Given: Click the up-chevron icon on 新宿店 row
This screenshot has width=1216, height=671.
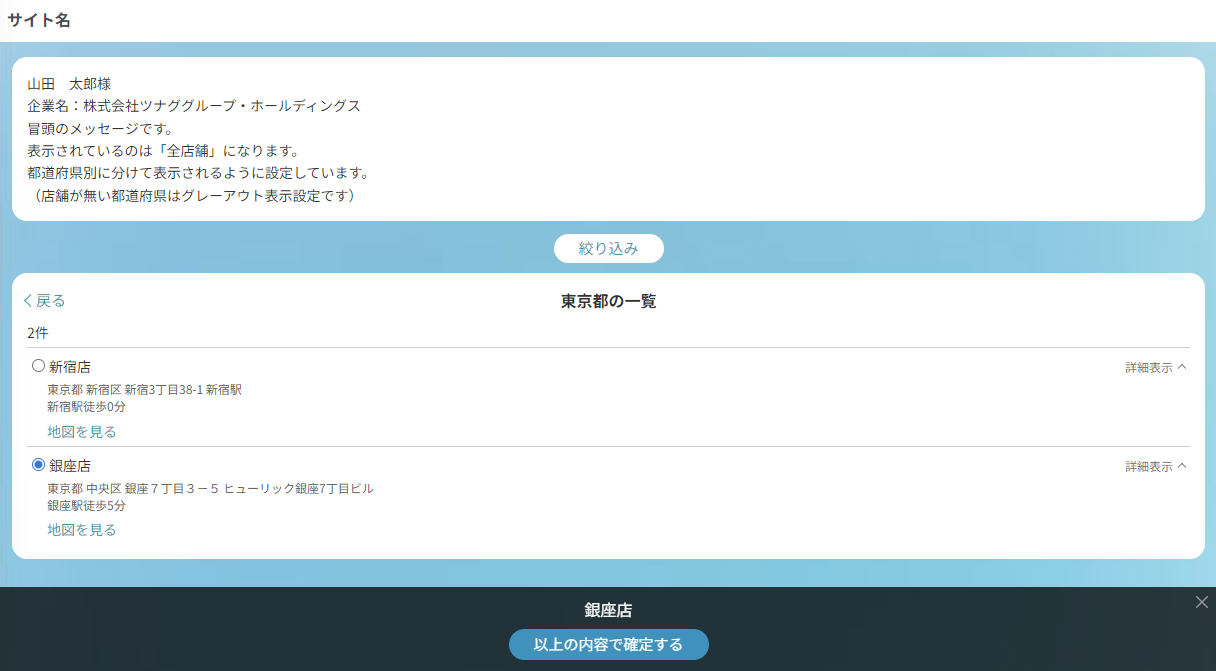Looking at the screenshot, I should pos(1182,367).
